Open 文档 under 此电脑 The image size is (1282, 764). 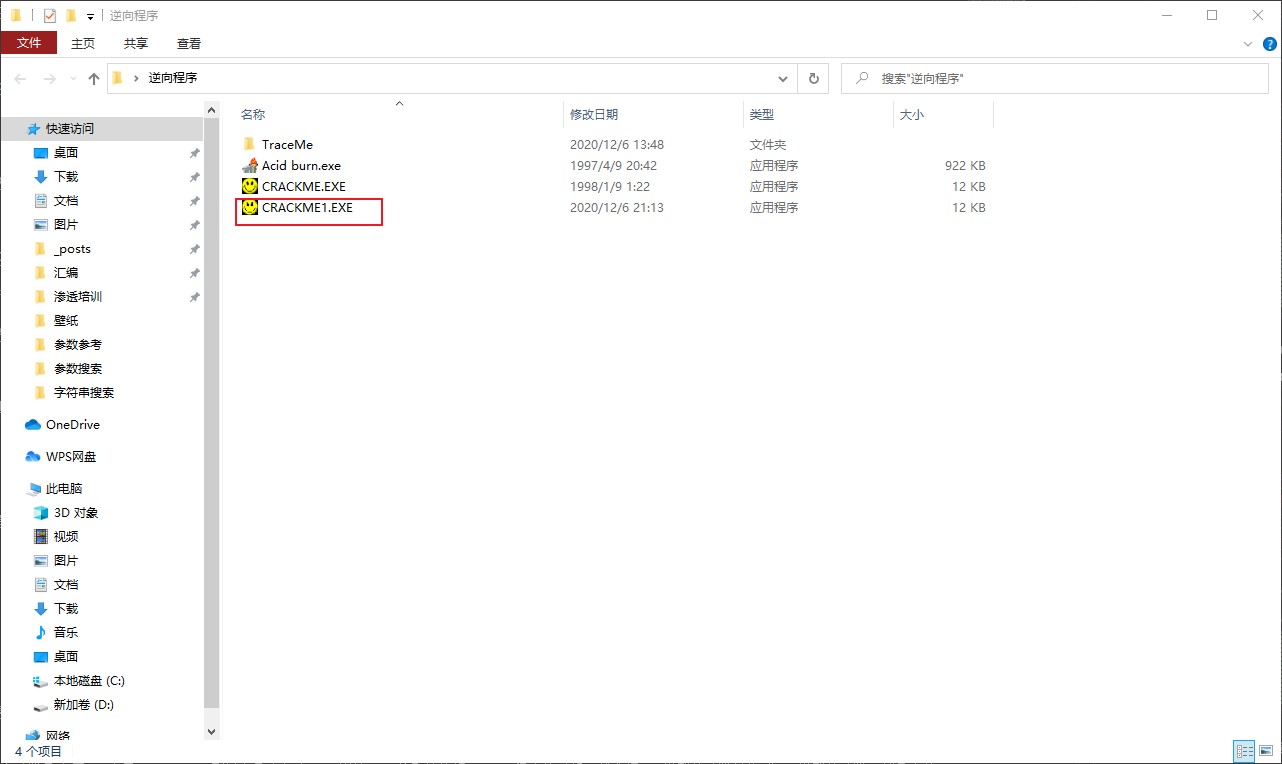66,585
